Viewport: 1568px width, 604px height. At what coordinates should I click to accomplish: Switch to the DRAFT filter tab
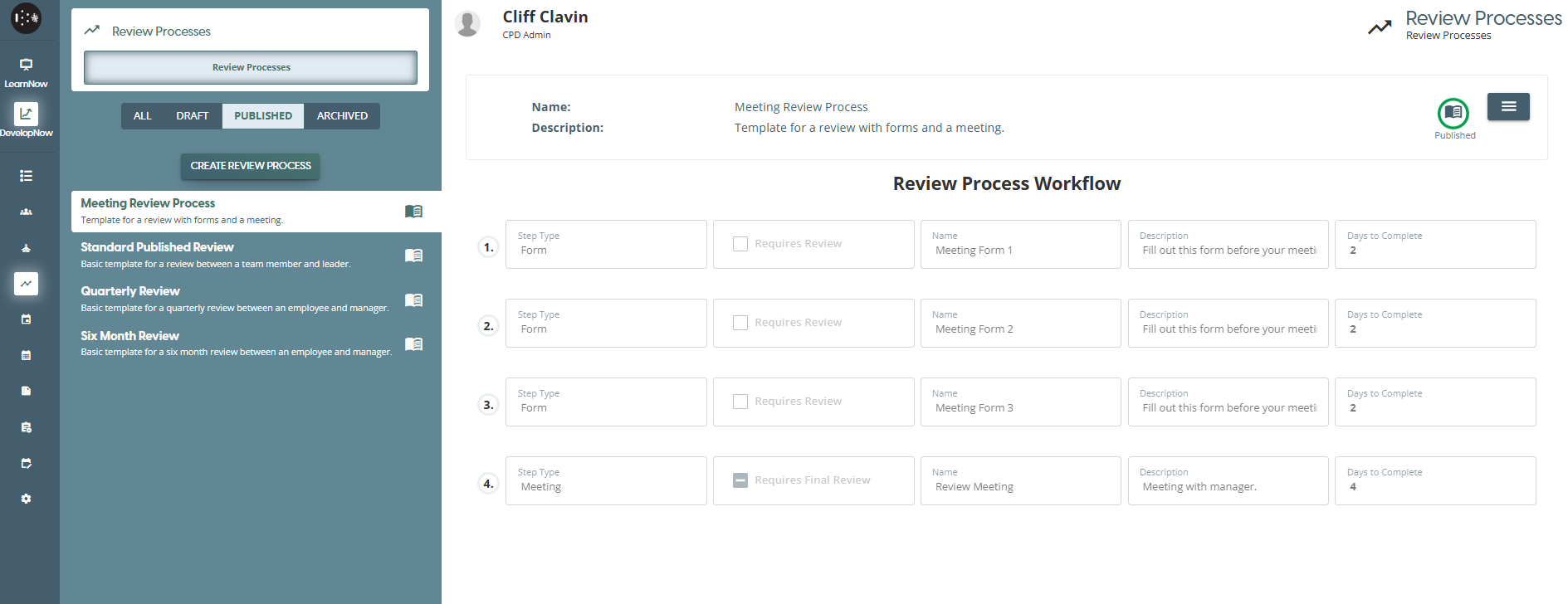[x=192, y=116]
